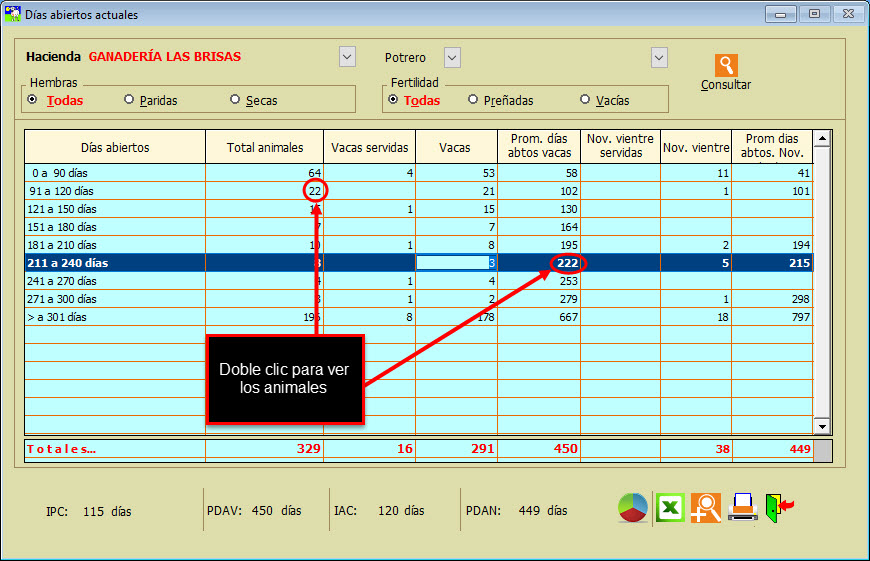The width and height of the screenshot is (870, 561).
Task: Click the orange magnifier zoom icon
Action: [x=705, y=508]
